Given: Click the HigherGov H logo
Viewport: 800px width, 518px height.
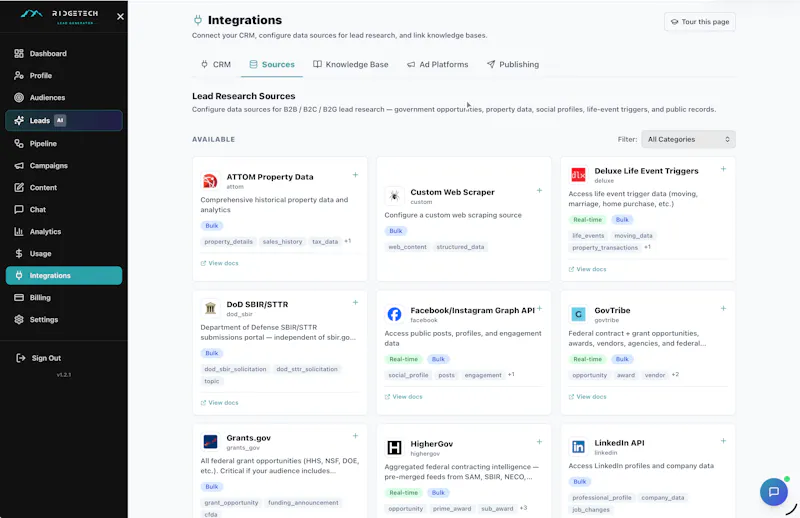Looking at the screenshot, I should point(394,448).
